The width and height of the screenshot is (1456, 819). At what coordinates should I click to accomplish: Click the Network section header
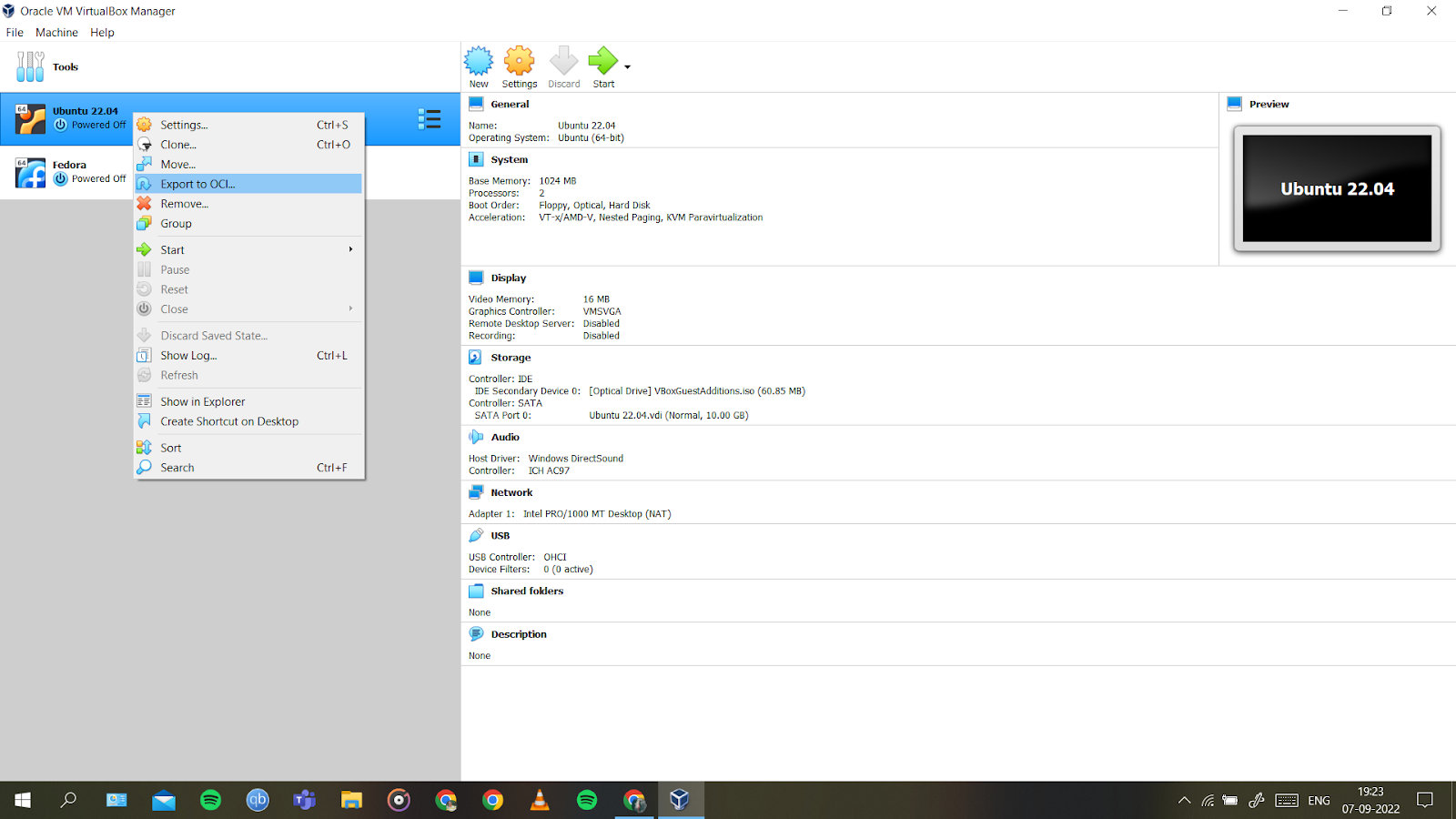tap(511, 493)
